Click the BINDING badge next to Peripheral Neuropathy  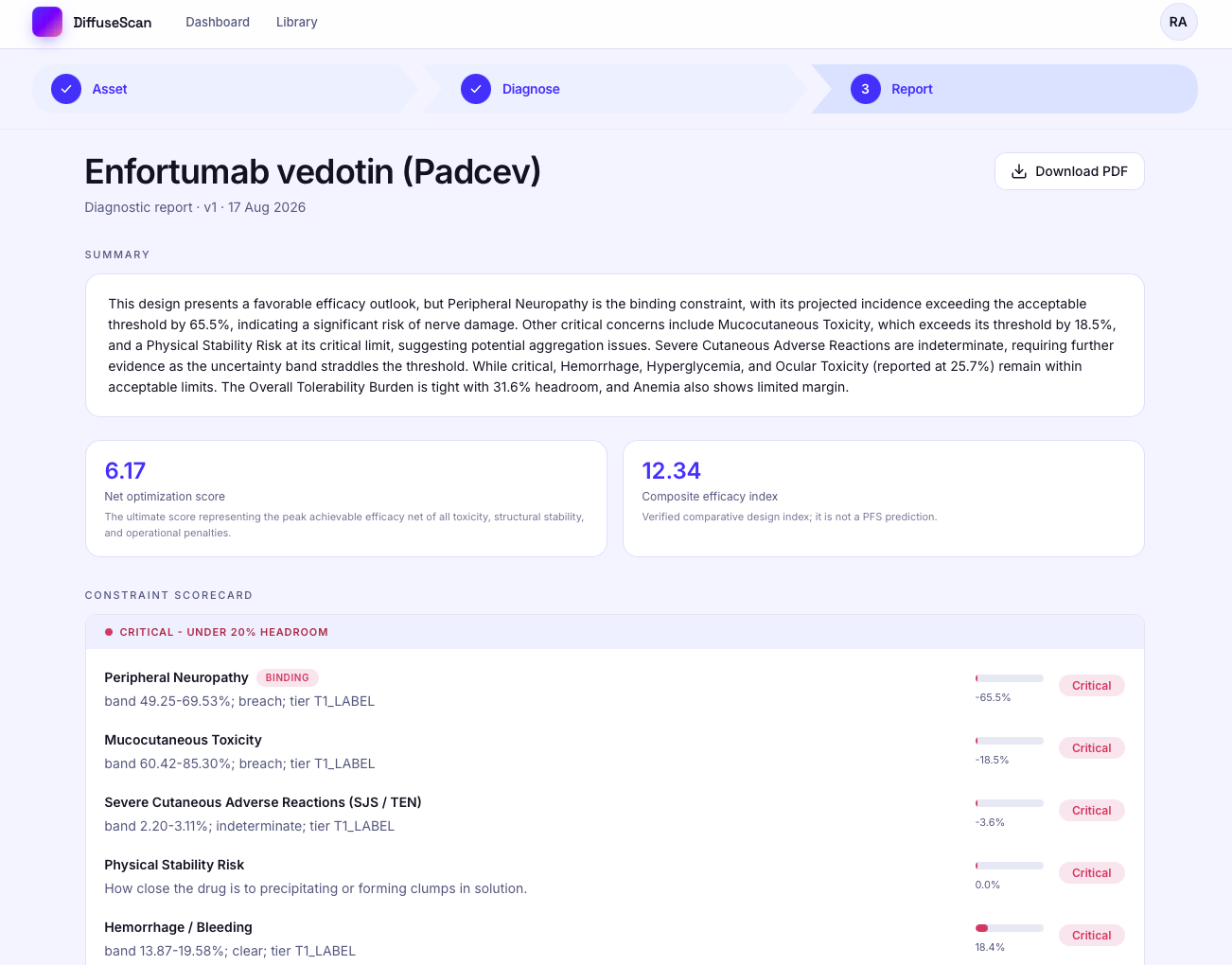(288, 677)
